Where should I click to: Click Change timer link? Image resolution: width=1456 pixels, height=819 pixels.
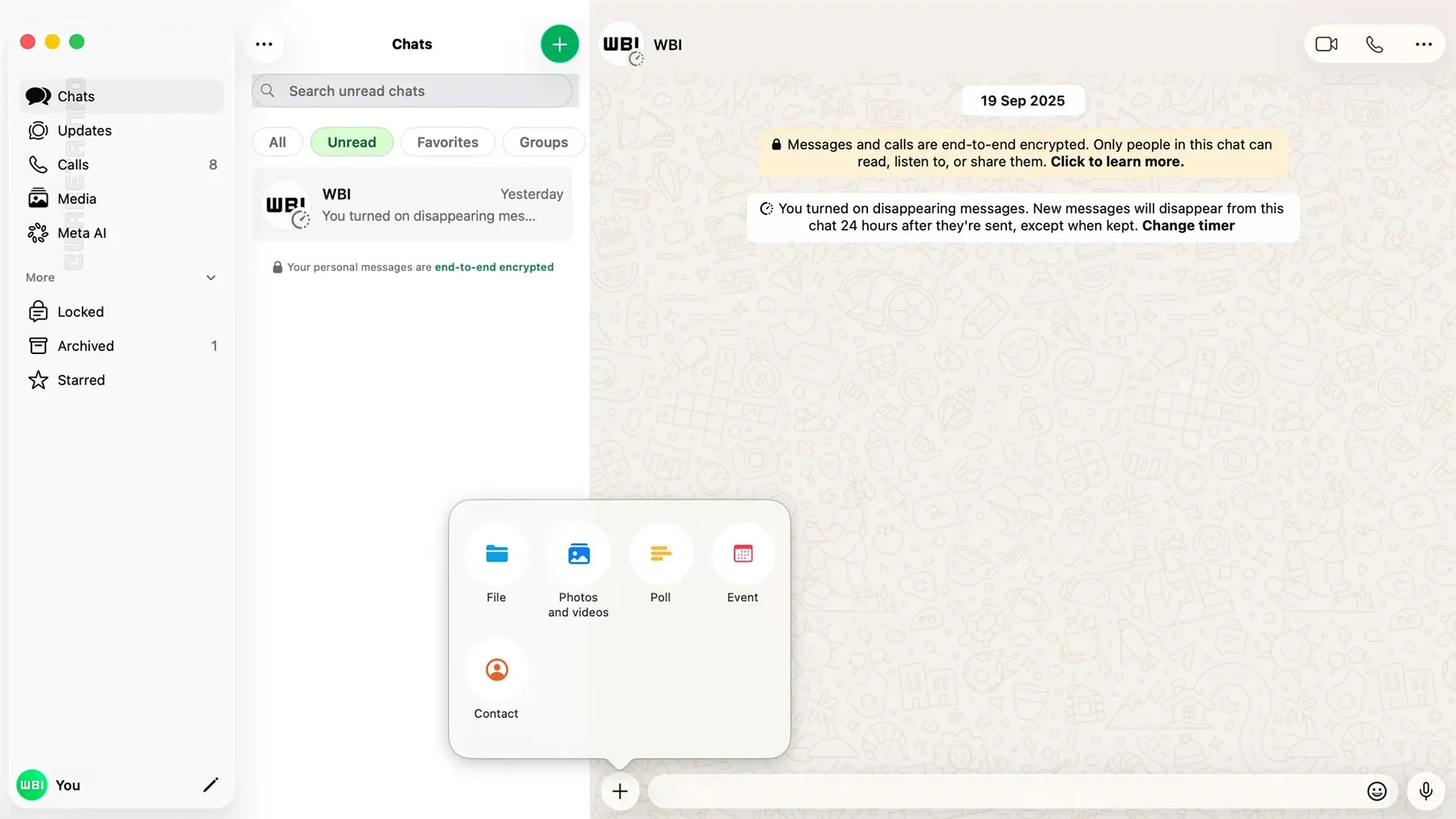tap(1188, 226)
